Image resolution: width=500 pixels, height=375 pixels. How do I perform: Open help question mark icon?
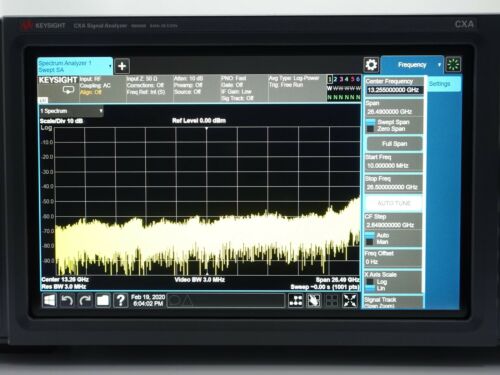coord(121,301)
